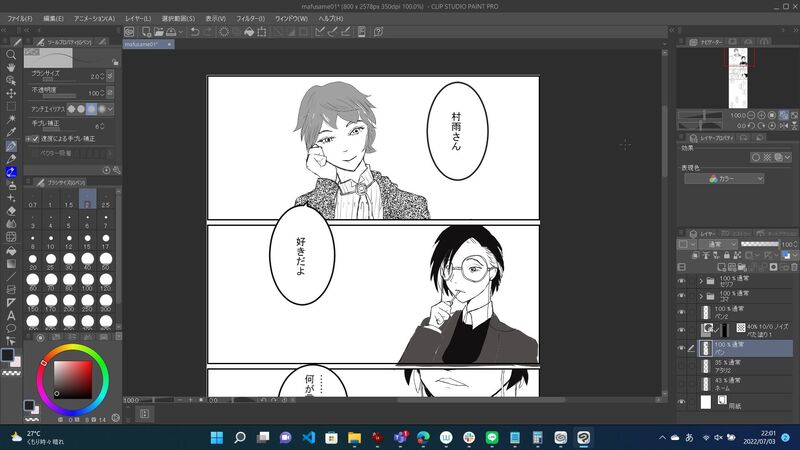Click the New canvas icon in command bar
This screenshot has width=800, height=450.
pyautogui.click(x=146, y=32)
